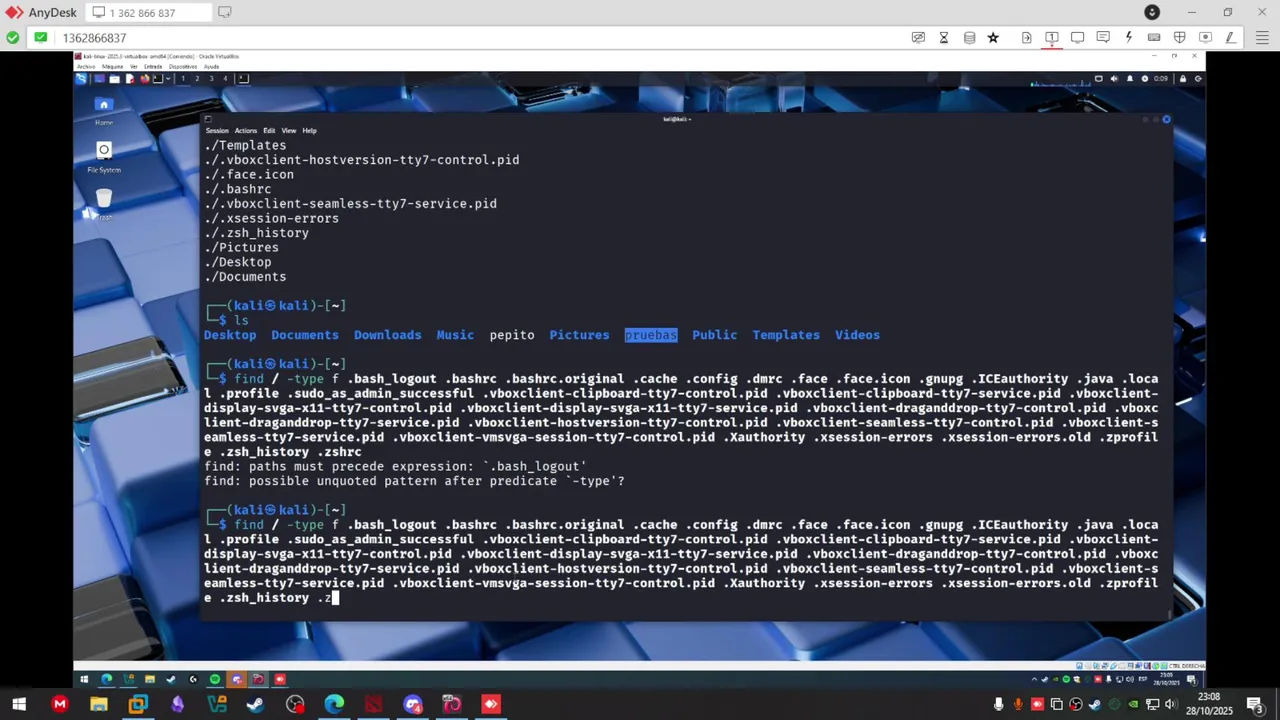Launch Firefox from the Kali panel
1280x720 pixels.
[145, 78]
